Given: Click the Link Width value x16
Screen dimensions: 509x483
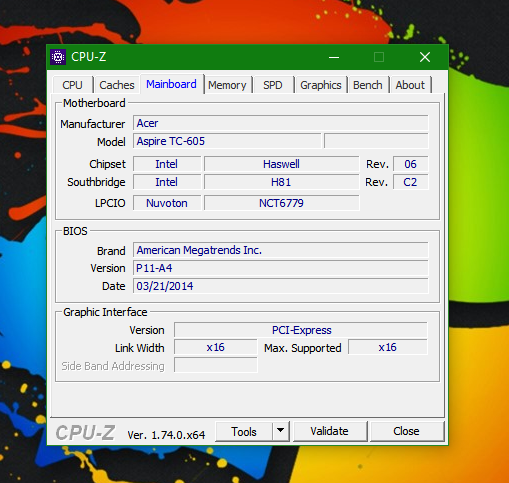Looking at the screenshot, I should (x=216, y=348).
